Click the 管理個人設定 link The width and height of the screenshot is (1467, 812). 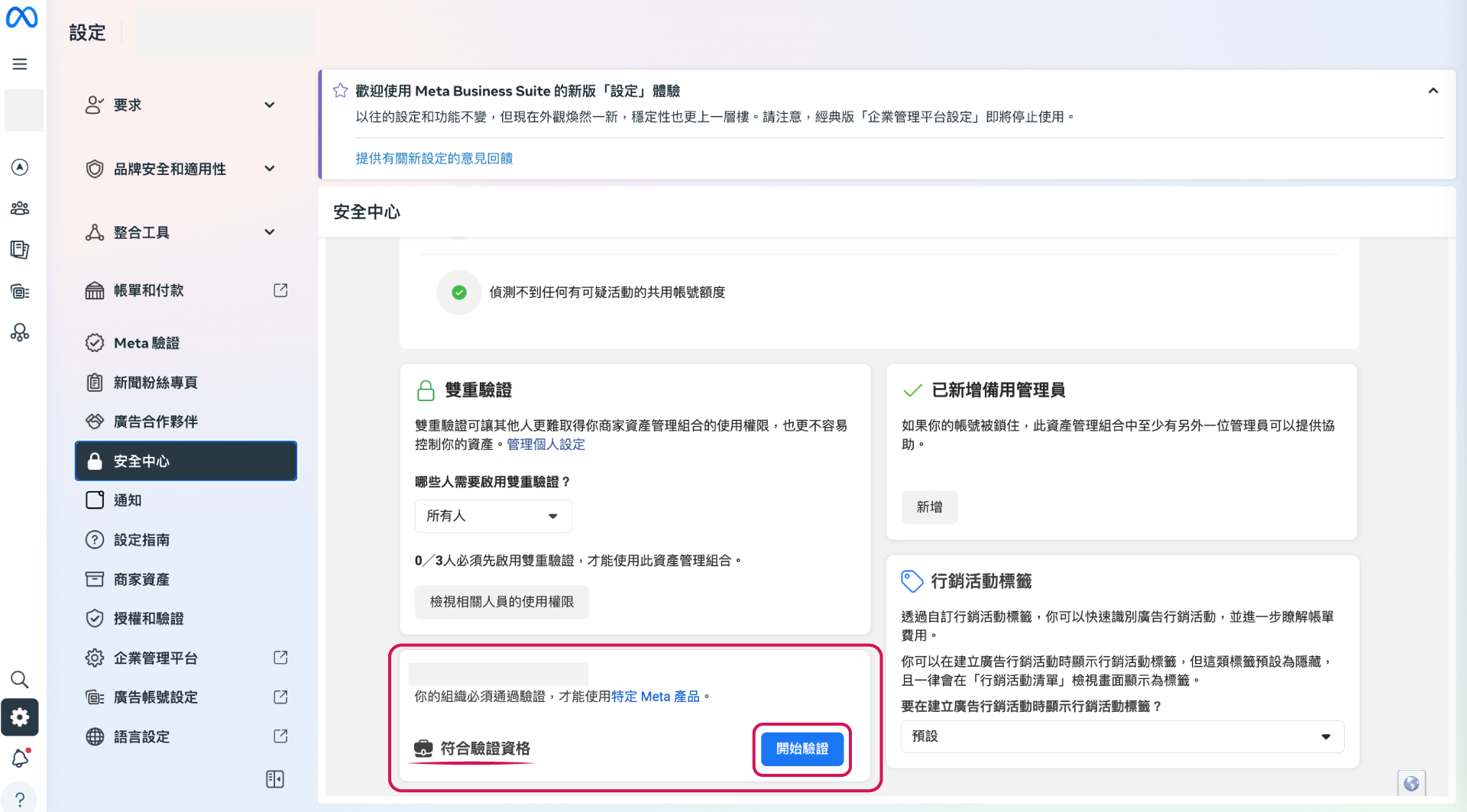546,445
